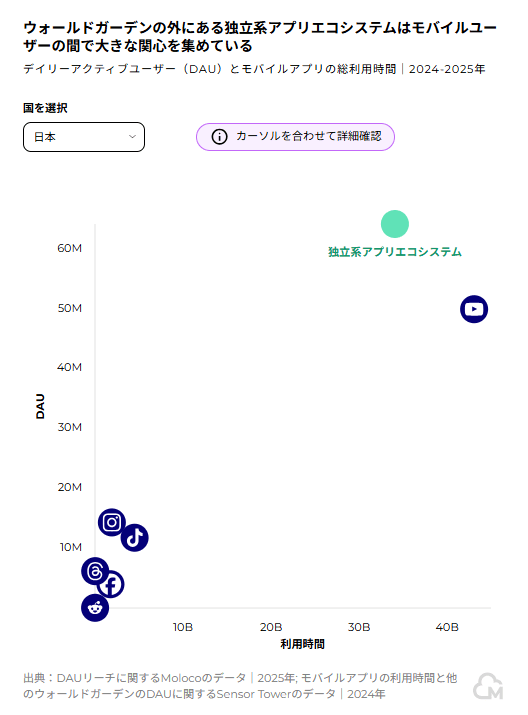Click the 60M y-axis tick label
The width and height of the screenshot is (528, 715).
[70, 248]
